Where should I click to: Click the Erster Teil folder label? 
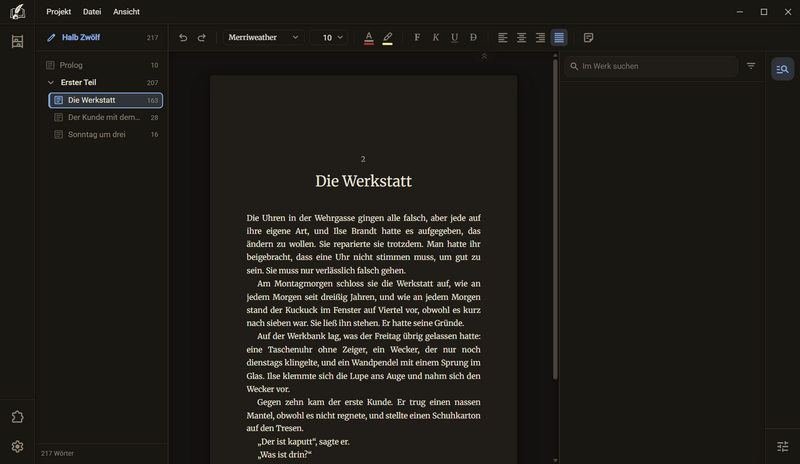coord(78,82)
